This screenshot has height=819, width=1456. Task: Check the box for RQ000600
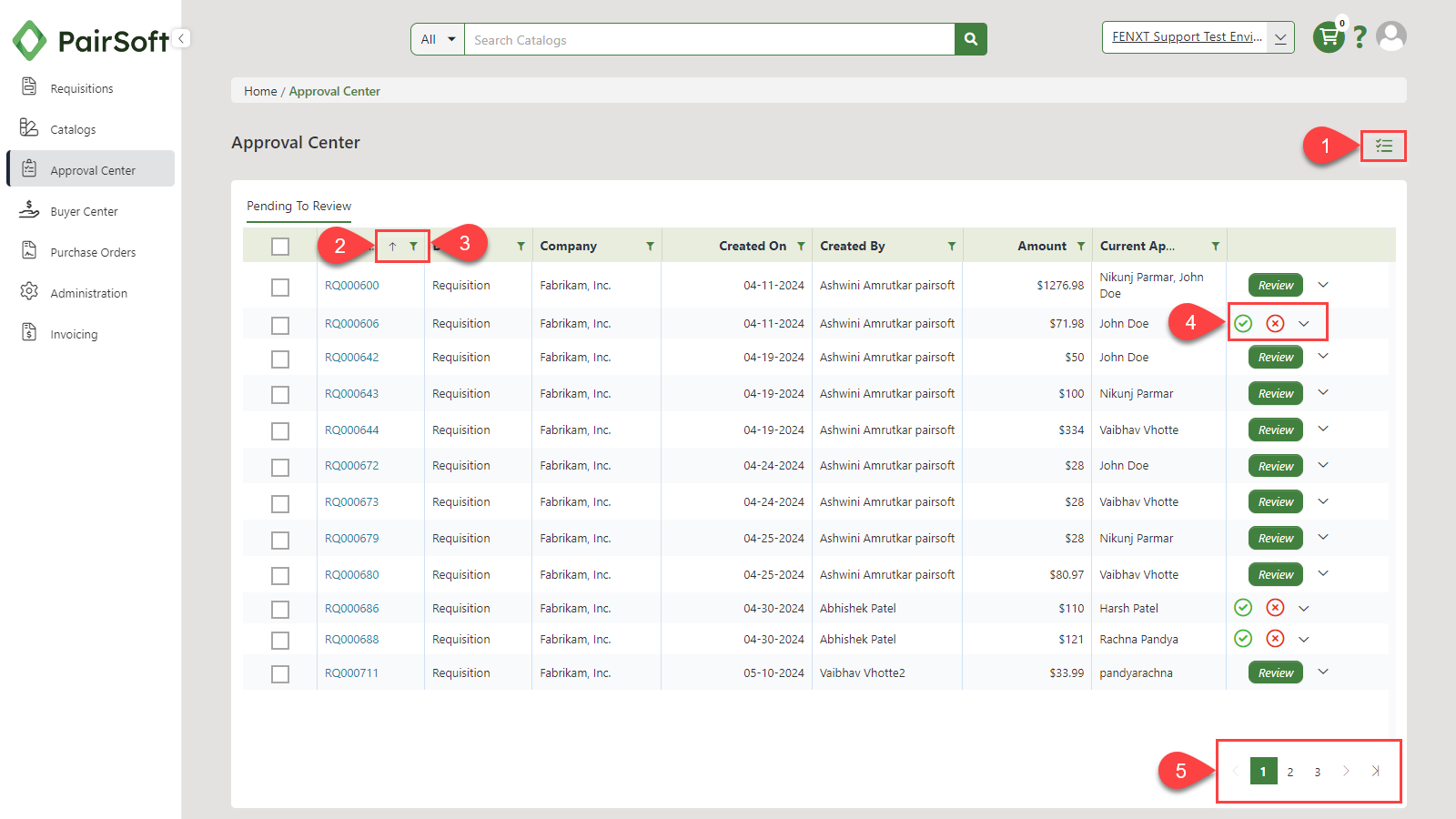pyautogui.click(x=280, y=287)
